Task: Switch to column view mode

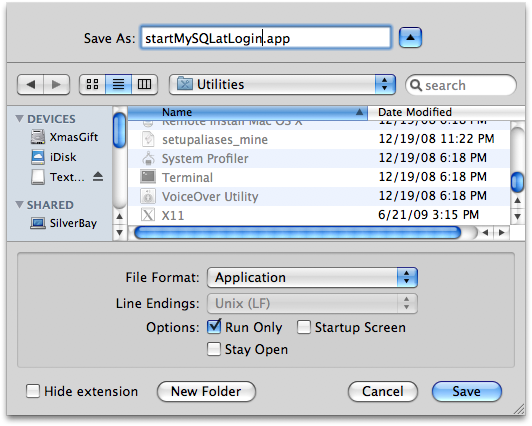Action: pyautogui.click(x=145, y=84)
